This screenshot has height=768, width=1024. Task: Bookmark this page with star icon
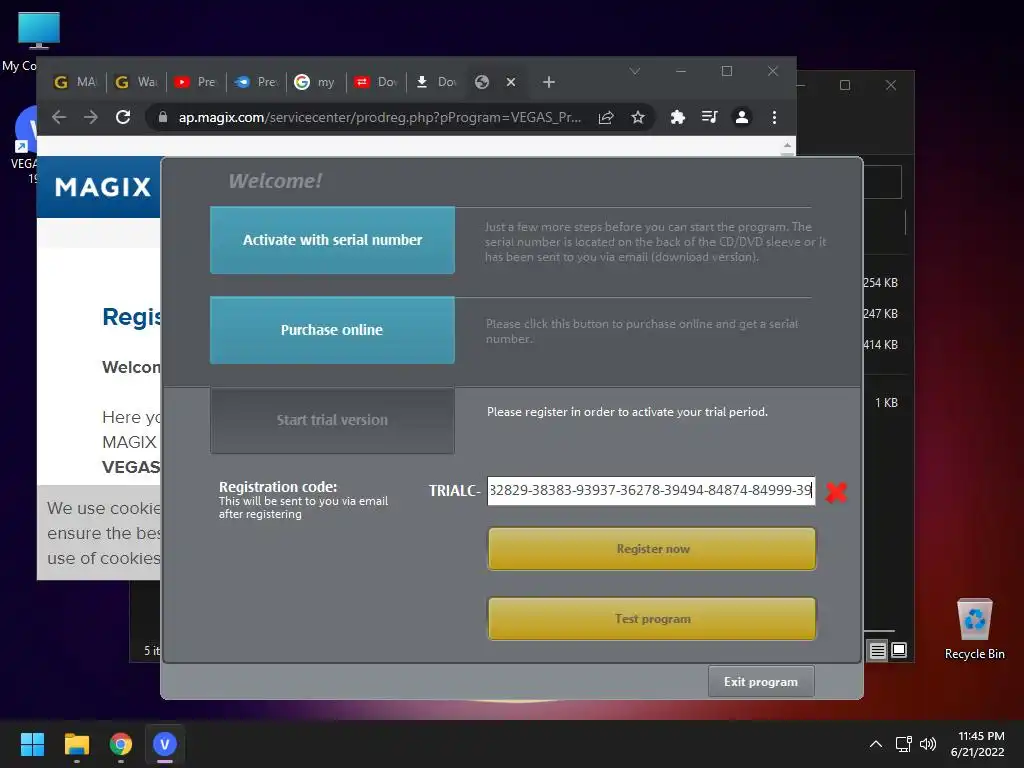coord(638,117)
